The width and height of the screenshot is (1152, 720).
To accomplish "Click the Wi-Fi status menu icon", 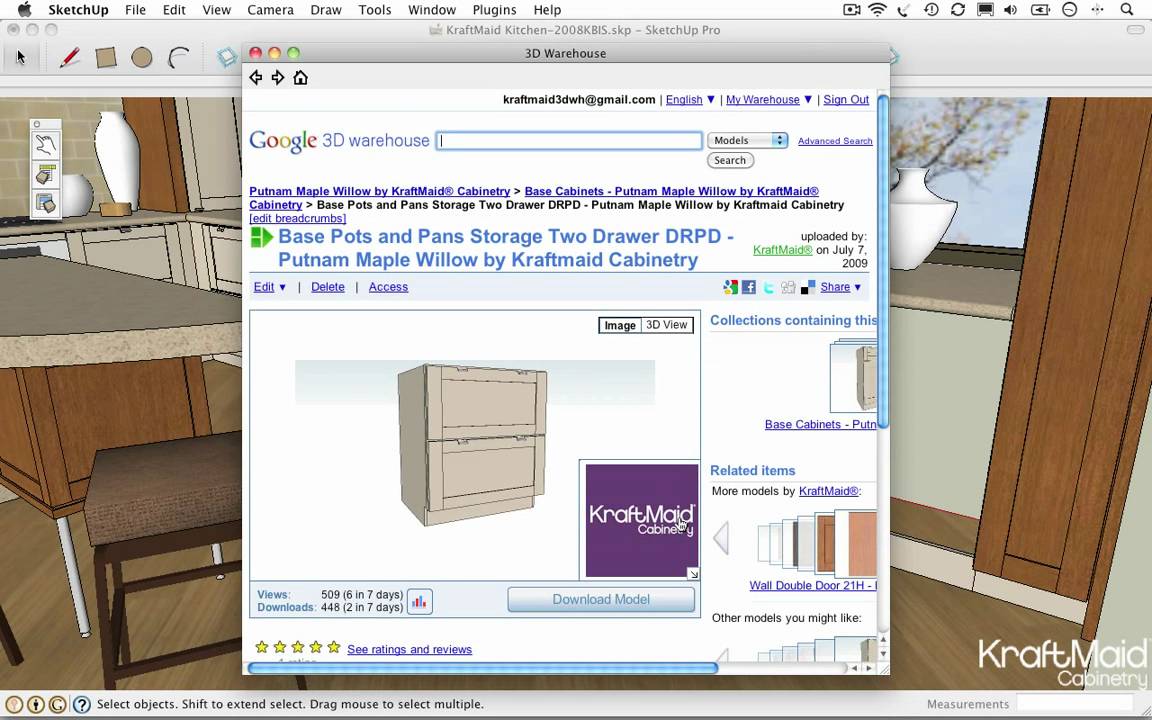I will click(x=876, y=10).
